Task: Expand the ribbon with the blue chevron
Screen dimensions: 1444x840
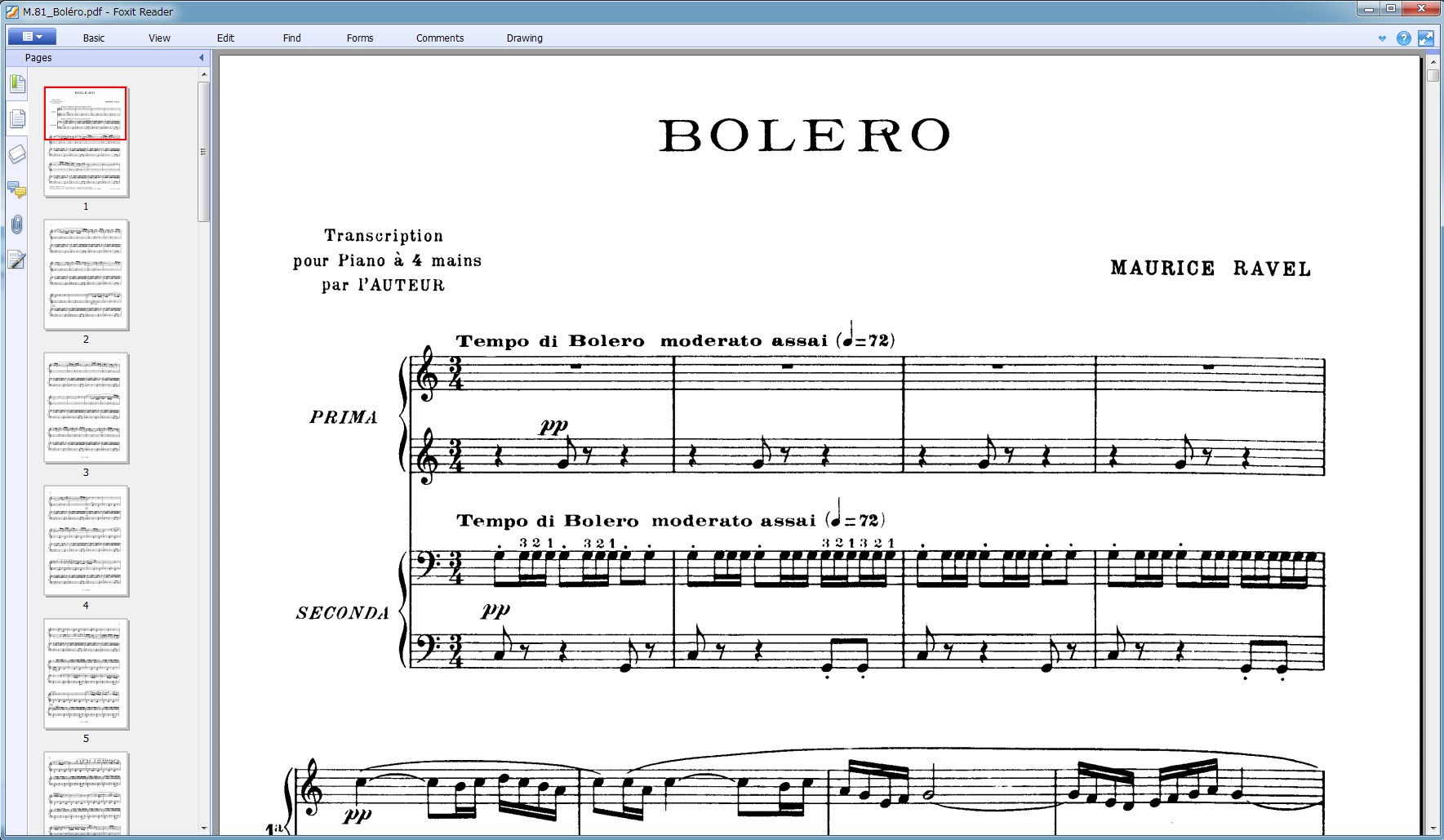Action: click(x=1382, y=38)
